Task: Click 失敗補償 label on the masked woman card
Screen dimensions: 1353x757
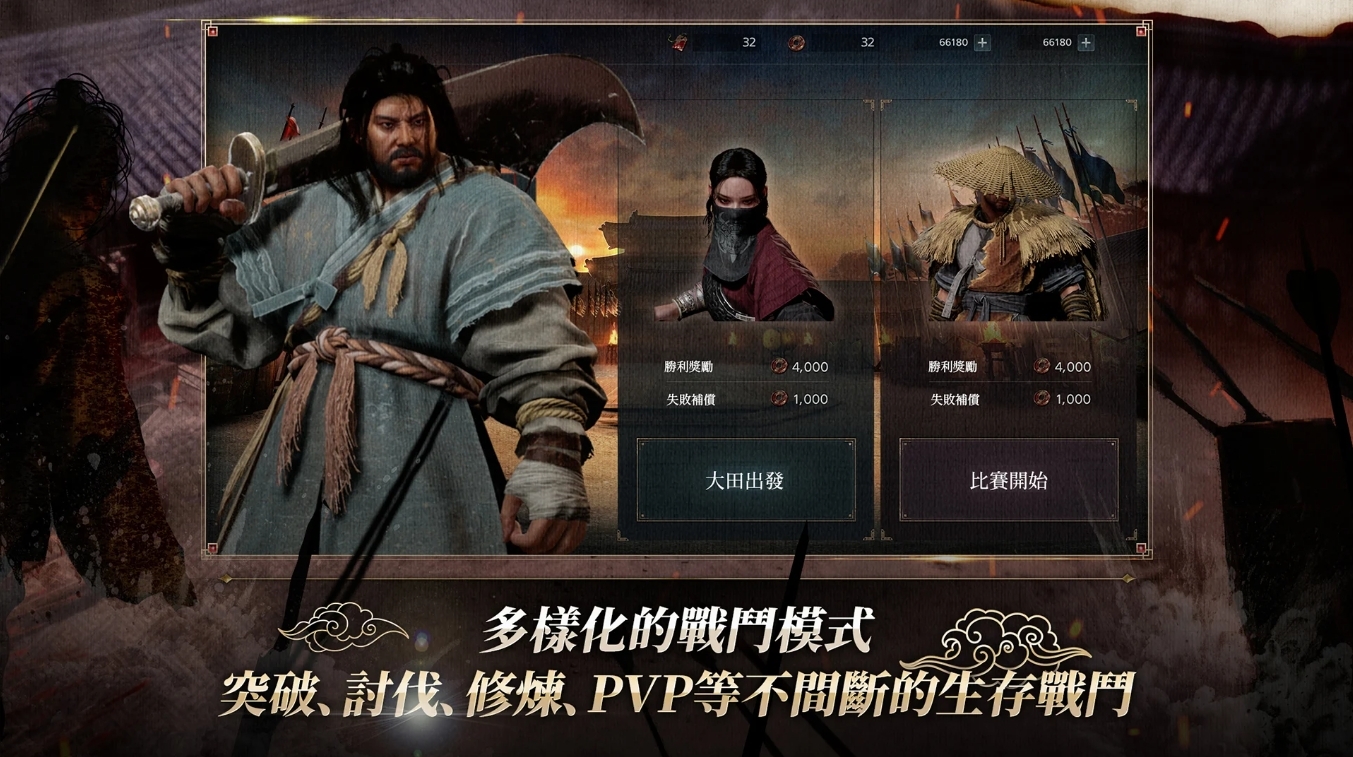Action: click(690, 399)
